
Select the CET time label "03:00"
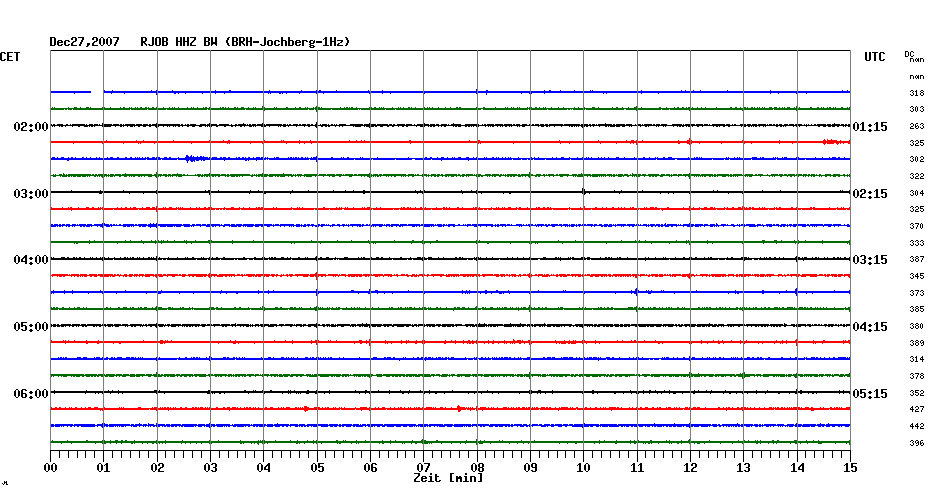point(31,194)
